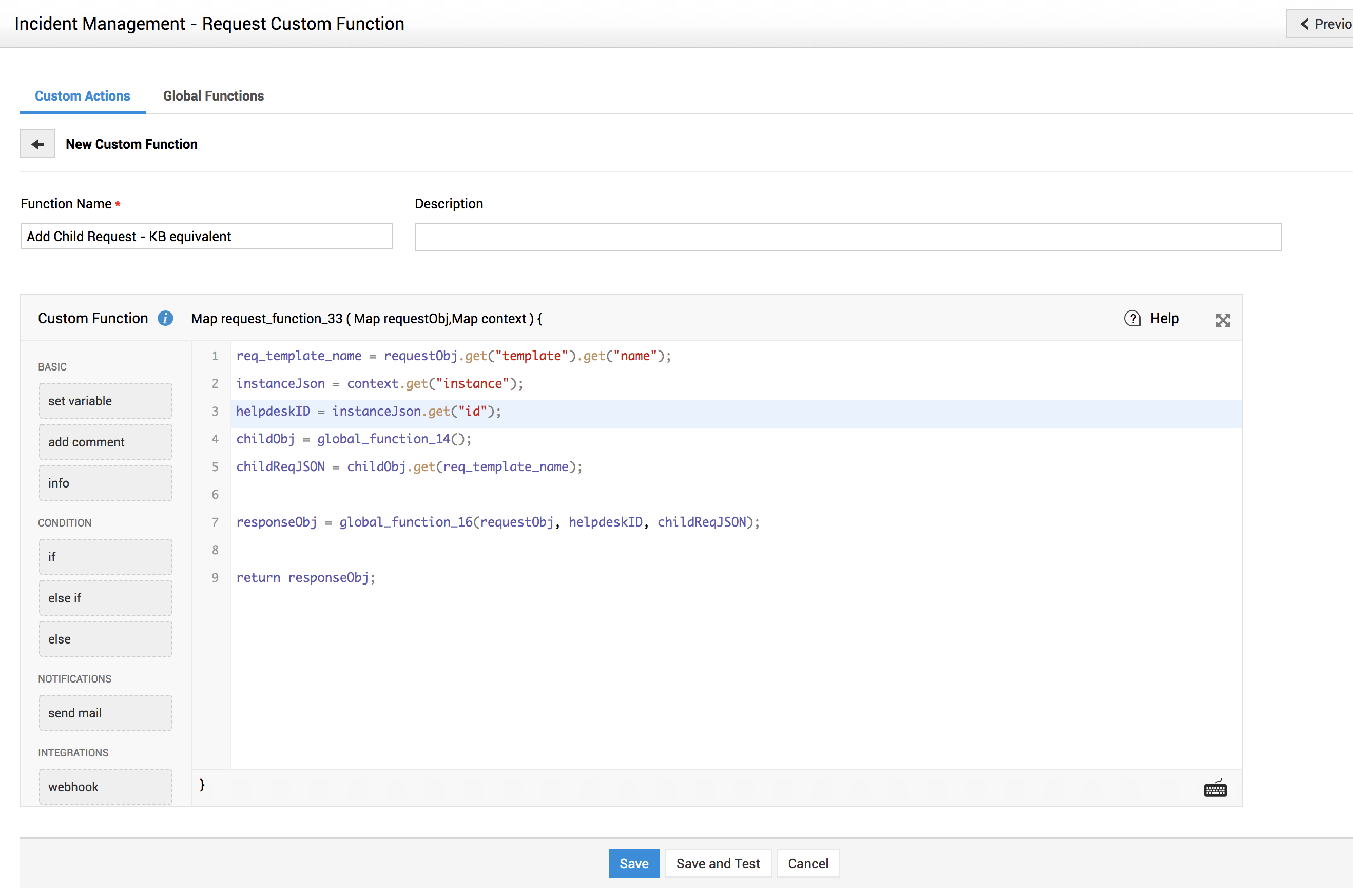
Task: Insert an else condition block
Action: pos(105,638)
